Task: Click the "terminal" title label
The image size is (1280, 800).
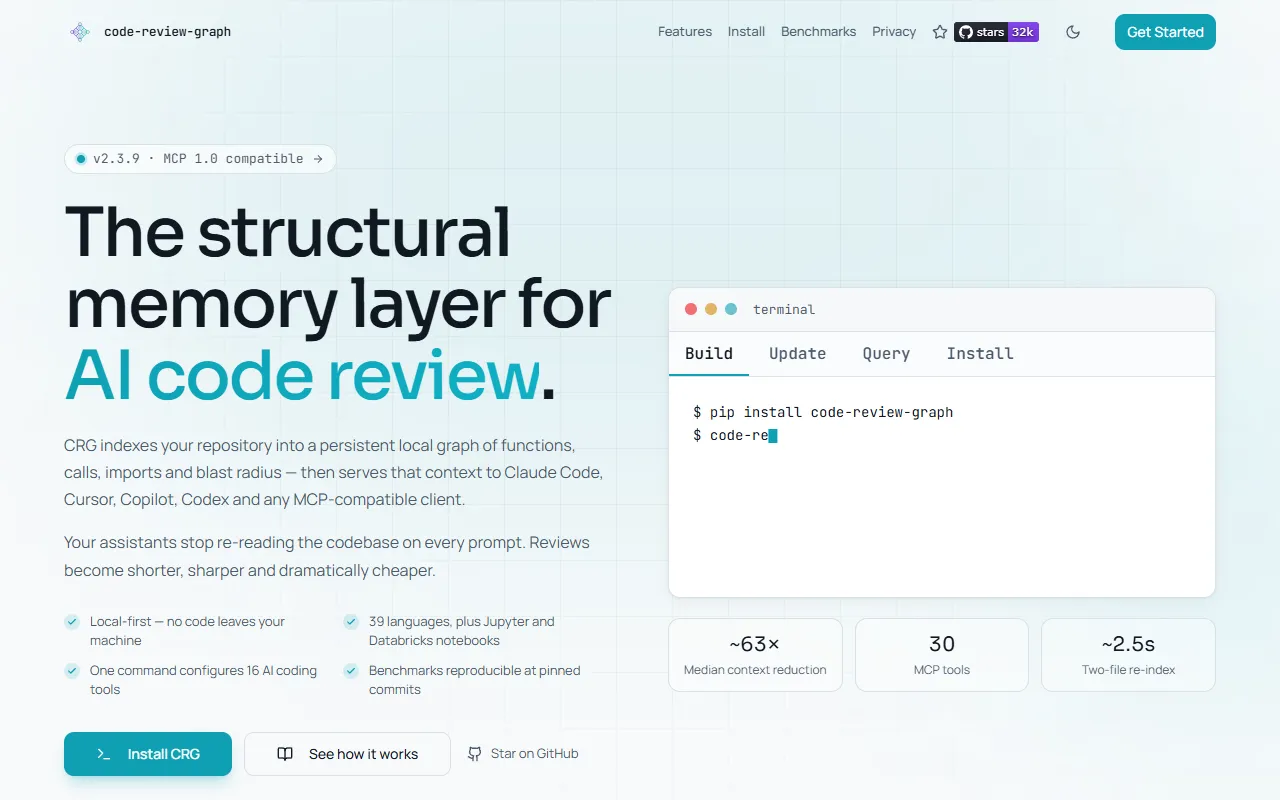Action: pyautogui.click(x=784, y=310)
